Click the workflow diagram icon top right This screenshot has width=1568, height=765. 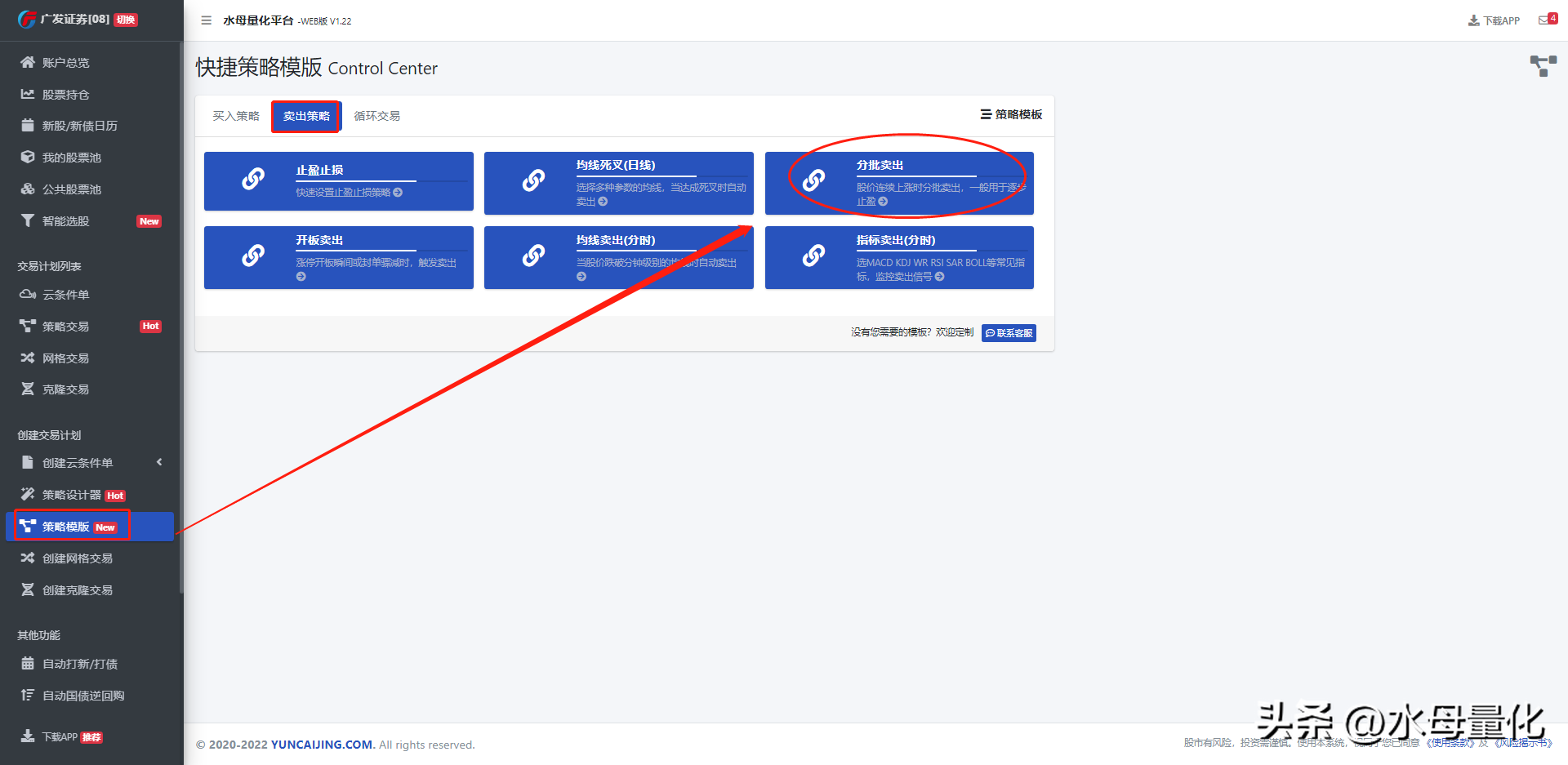coord(1543,66)
